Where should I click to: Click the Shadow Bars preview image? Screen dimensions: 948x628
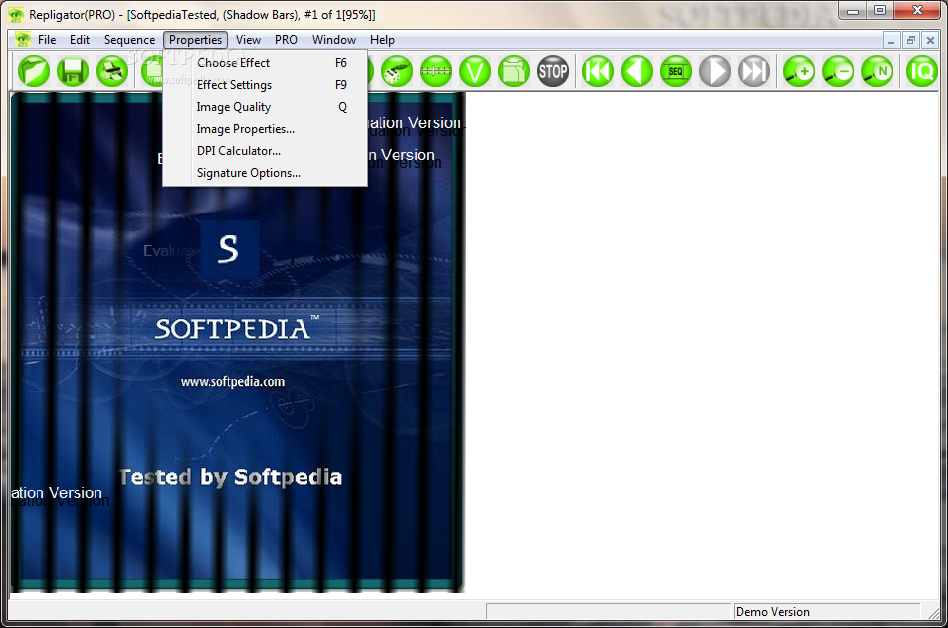coord(237,342)
